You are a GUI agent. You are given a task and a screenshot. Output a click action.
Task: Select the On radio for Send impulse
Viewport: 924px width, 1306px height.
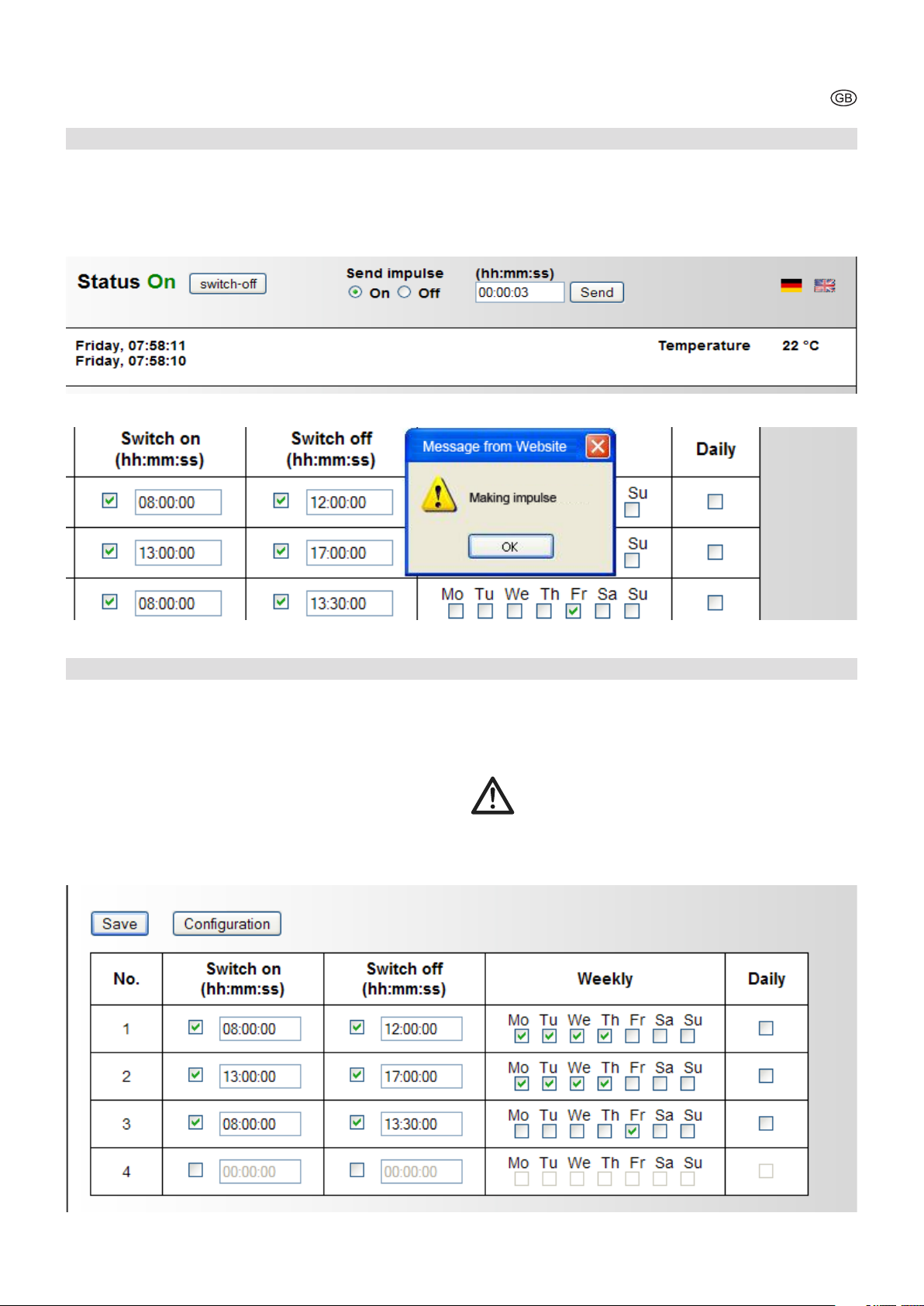(355, 292)
